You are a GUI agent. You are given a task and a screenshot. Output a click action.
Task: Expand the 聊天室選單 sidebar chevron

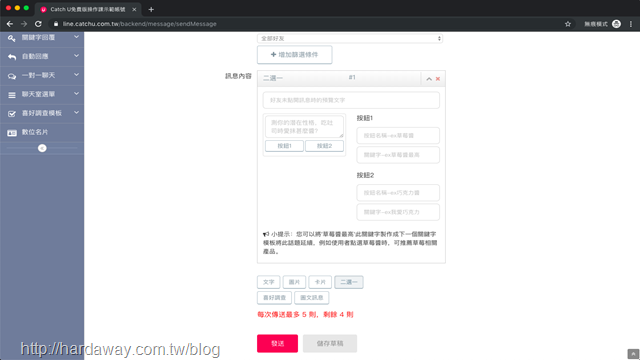[x=76, y=93]
